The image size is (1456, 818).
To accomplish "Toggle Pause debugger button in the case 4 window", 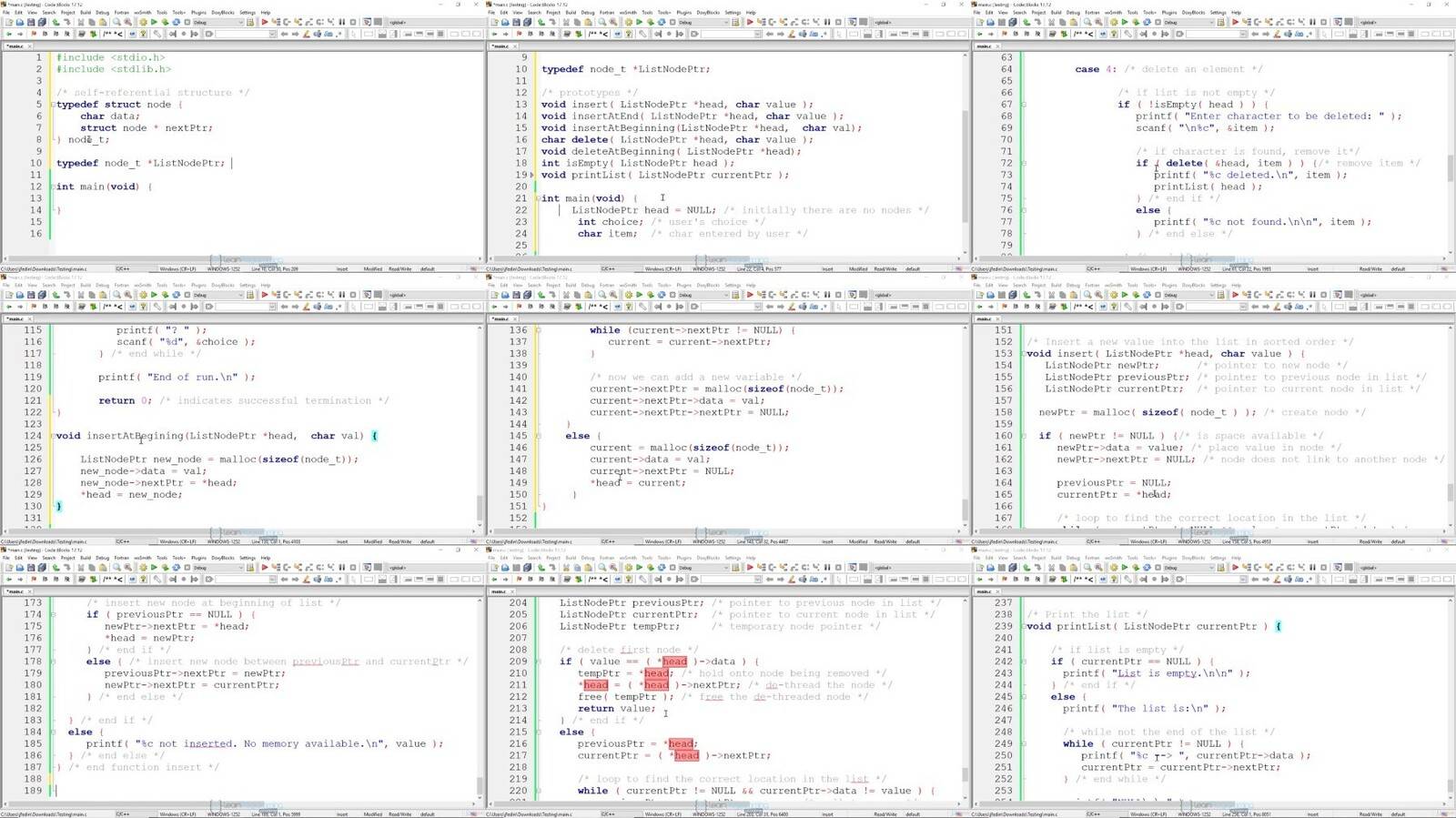I will coord(1312,22).
